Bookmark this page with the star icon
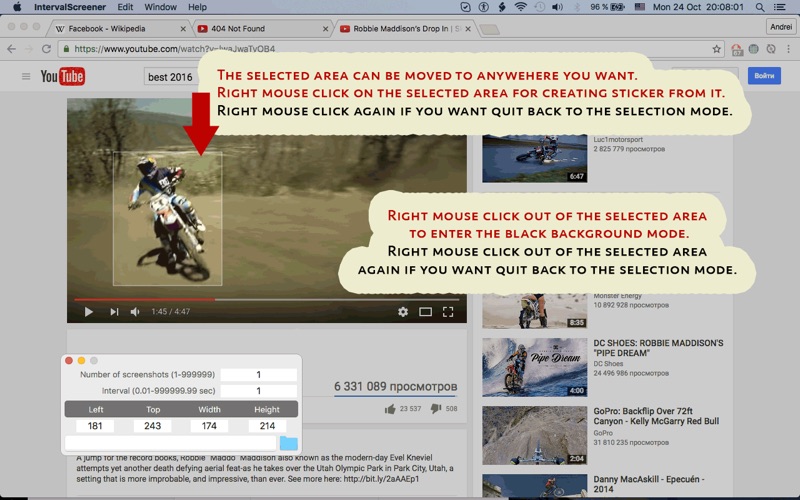Image resolution: width=800 pixels, height=500 pixels. [716, 49]
